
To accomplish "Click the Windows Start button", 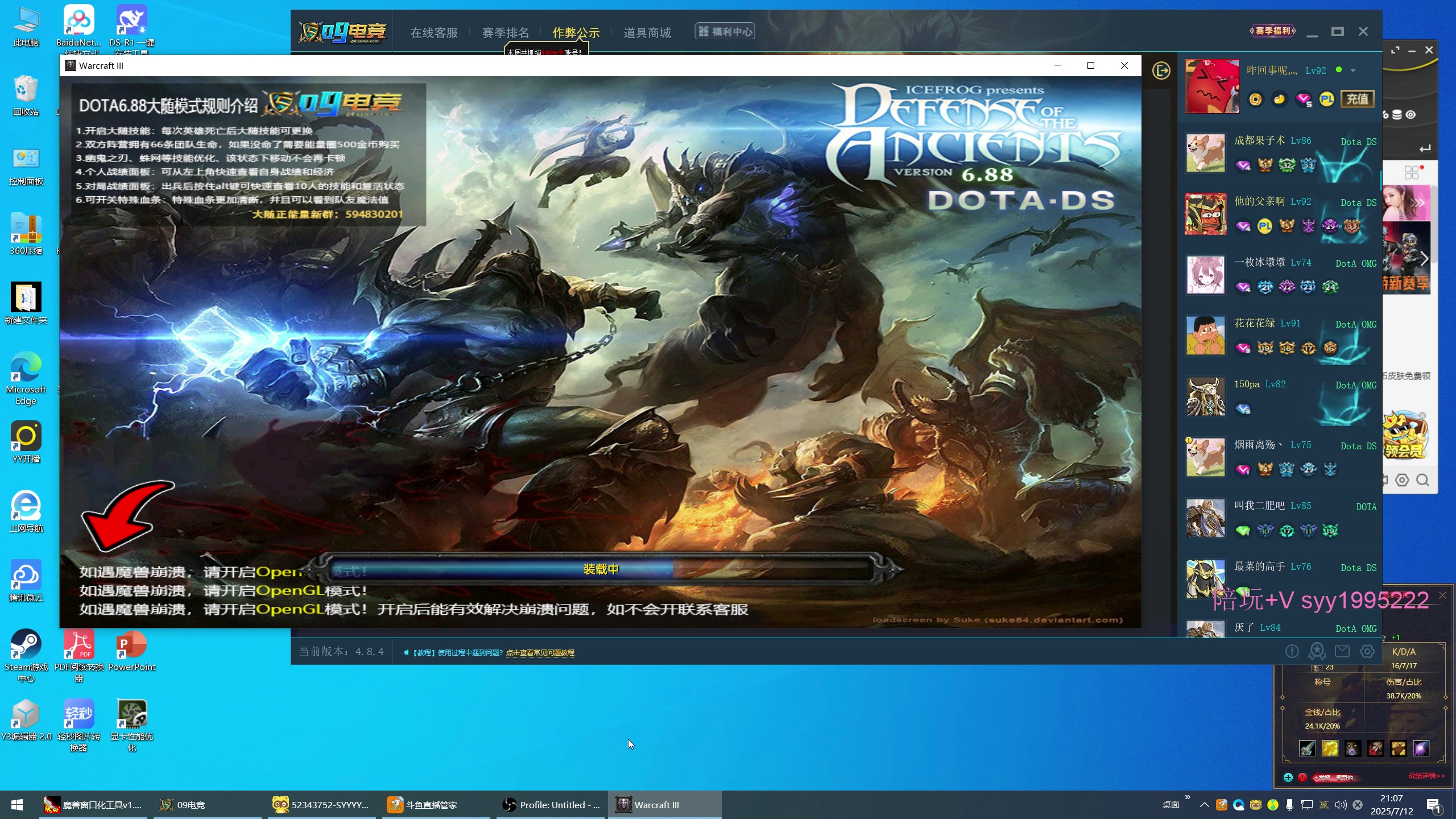I will point(17,805).
